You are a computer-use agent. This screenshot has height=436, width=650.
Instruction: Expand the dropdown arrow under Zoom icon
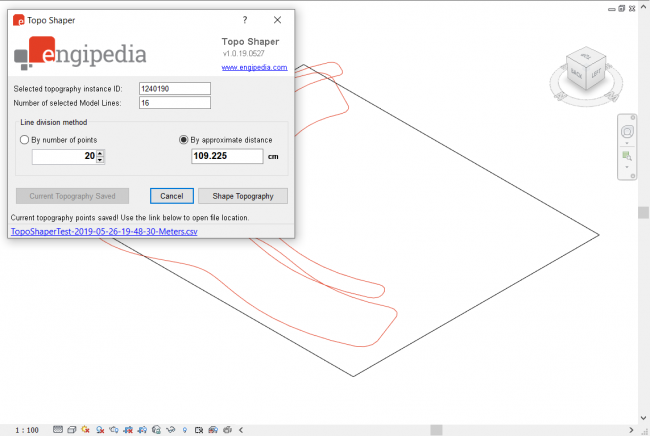(x=627, y=168)
